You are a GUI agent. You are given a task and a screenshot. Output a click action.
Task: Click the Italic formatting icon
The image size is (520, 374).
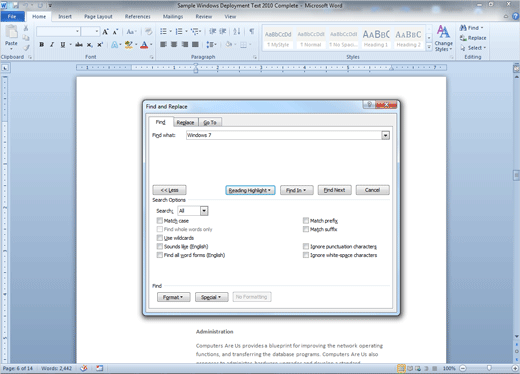tap(52, 45)
